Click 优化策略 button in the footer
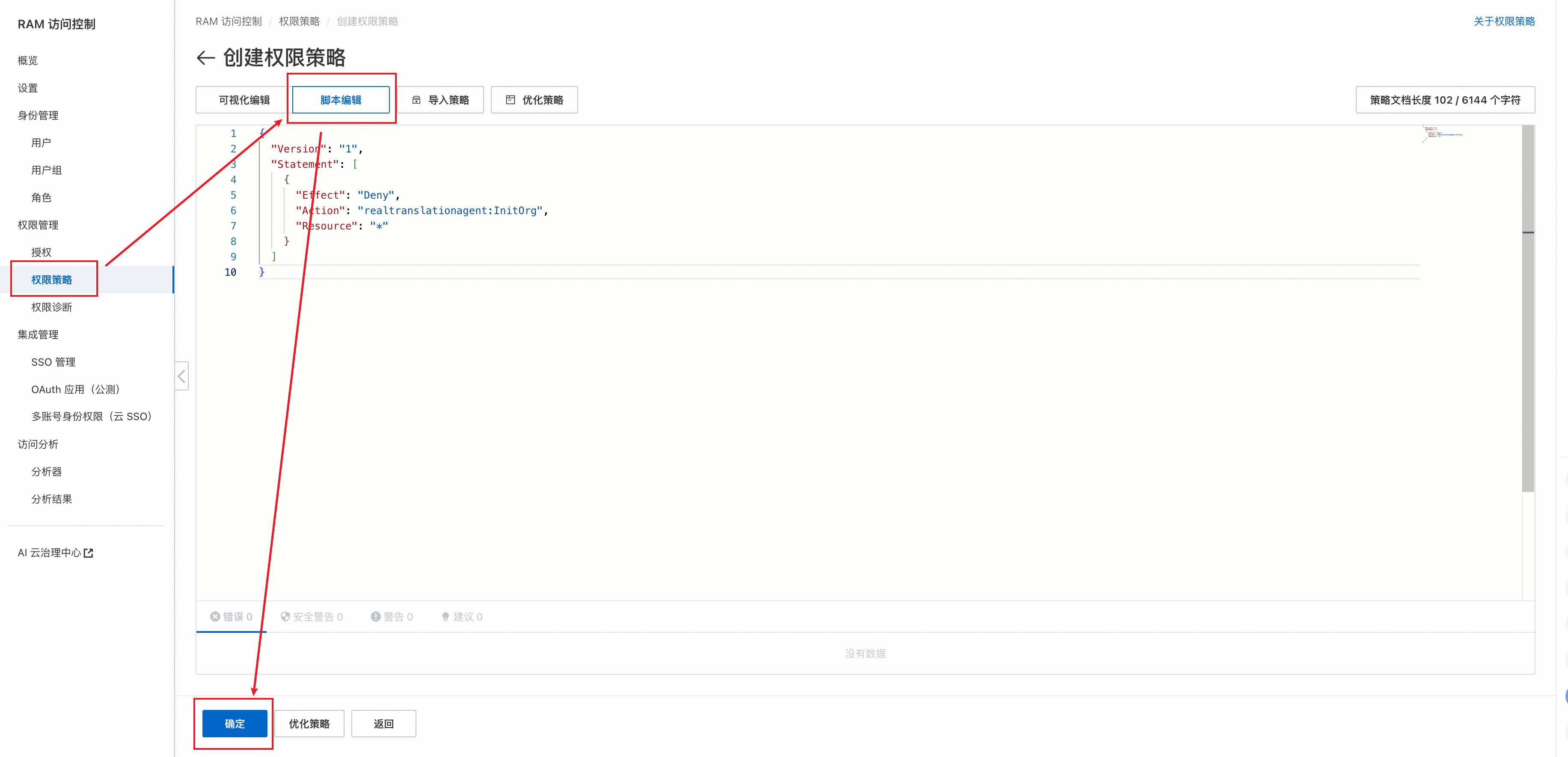Screen dimensions: 1568x757 [309, 724]
